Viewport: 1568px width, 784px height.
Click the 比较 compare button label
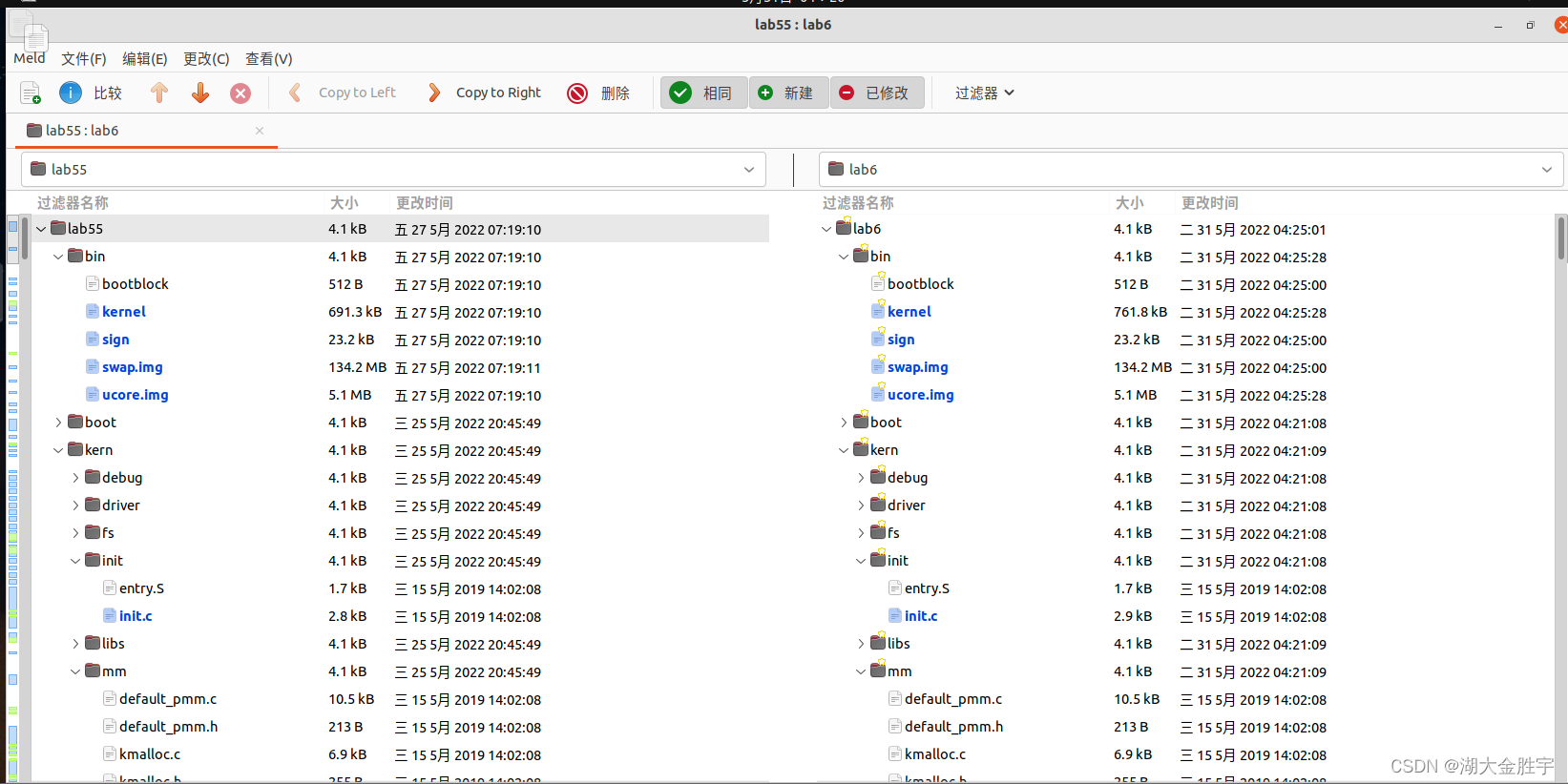pos(108,93)
